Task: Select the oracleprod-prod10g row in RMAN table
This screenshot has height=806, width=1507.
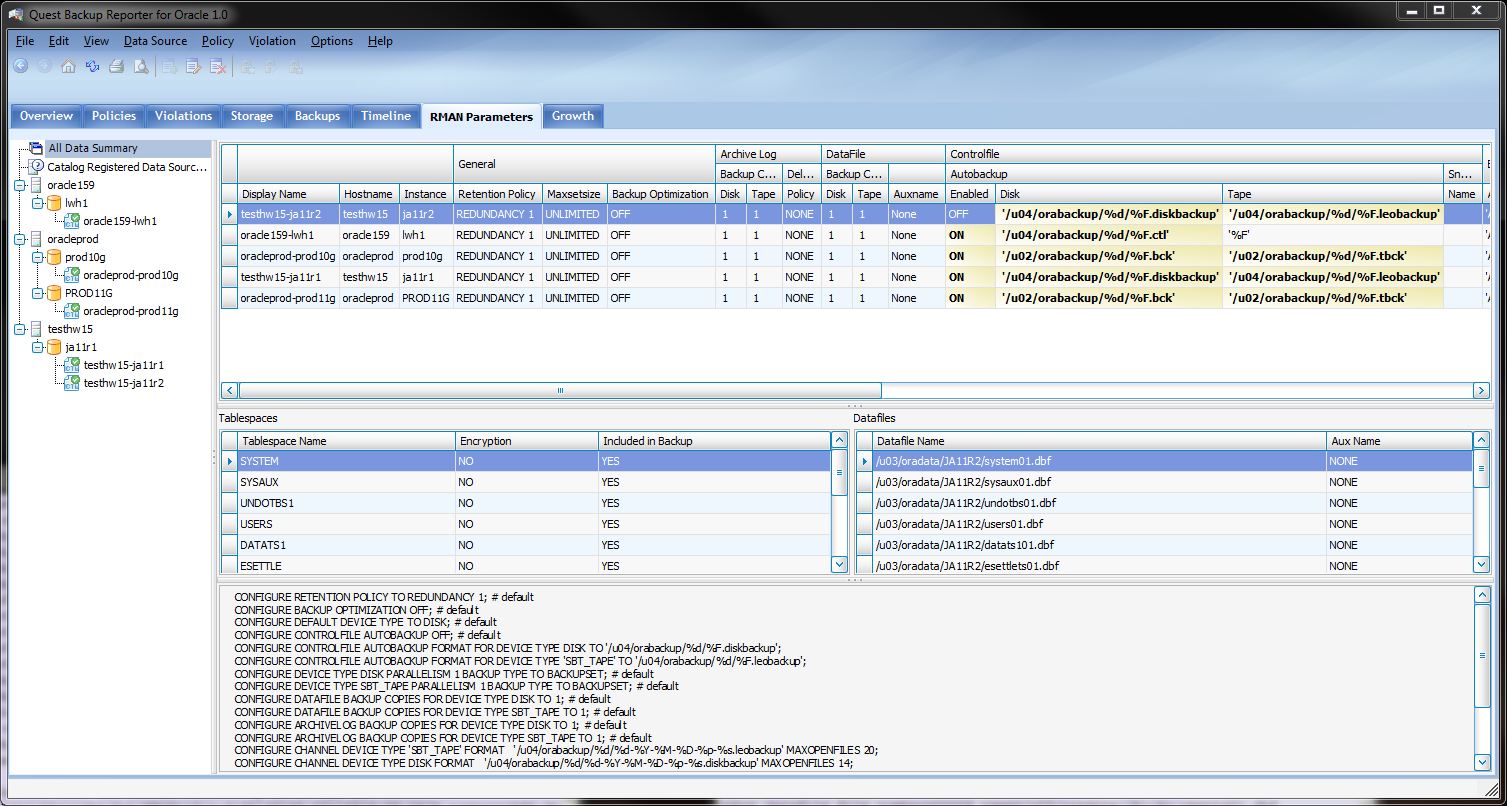Action: coord(855,256)
